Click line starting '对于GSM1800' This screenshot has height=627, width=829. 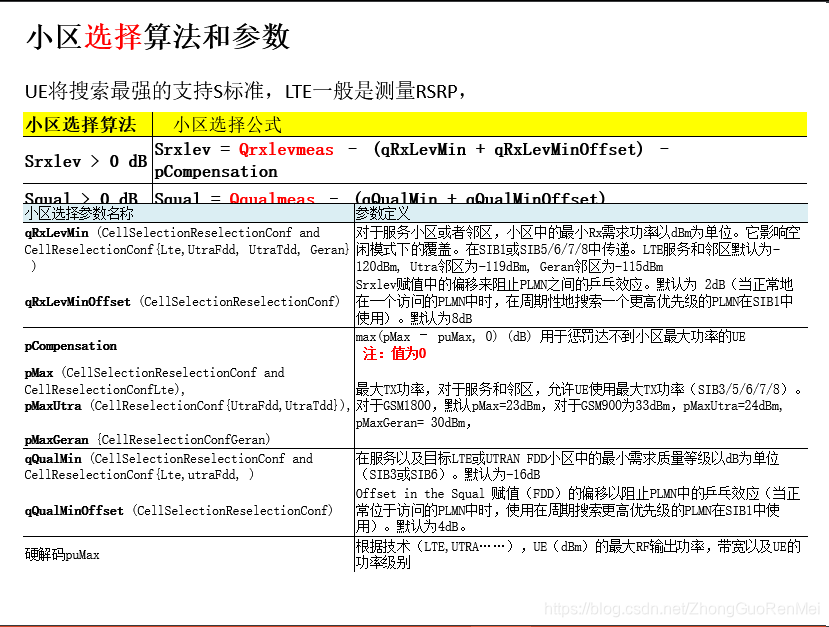(x=569, y=406)
